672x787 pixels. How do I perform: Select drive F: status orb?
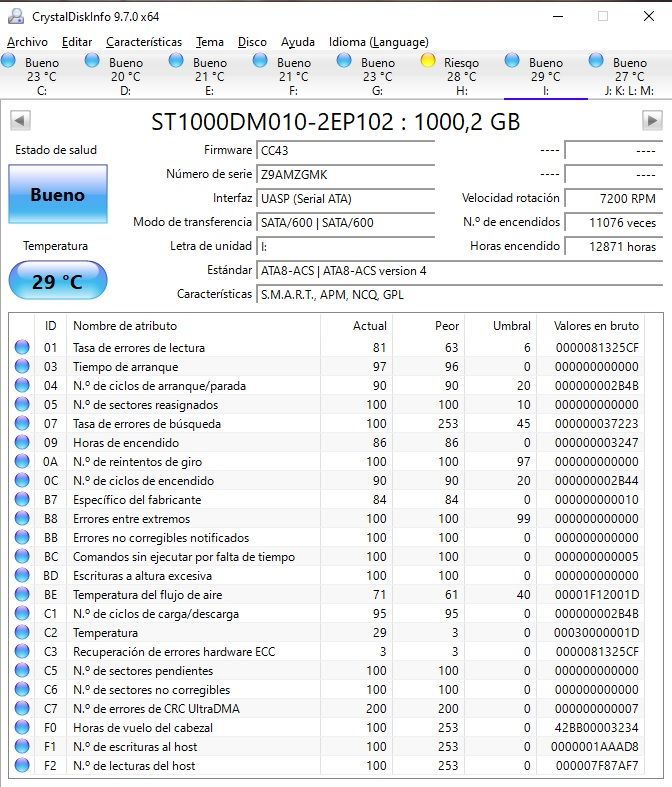point(260,61)
